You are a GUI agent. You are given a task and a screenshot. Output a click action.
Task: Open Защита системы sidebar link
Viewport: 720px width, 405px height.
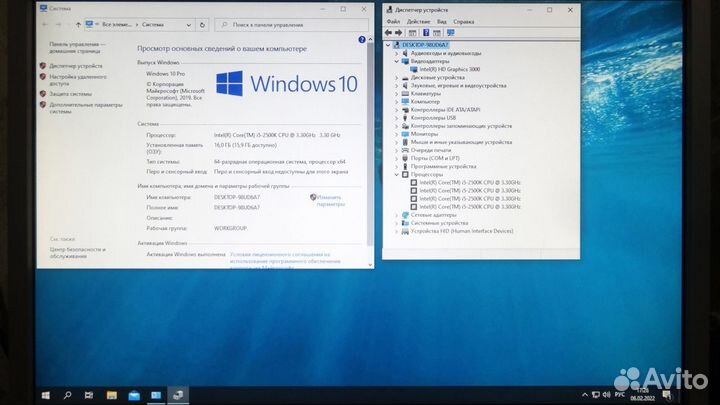[x=71, y=94]
